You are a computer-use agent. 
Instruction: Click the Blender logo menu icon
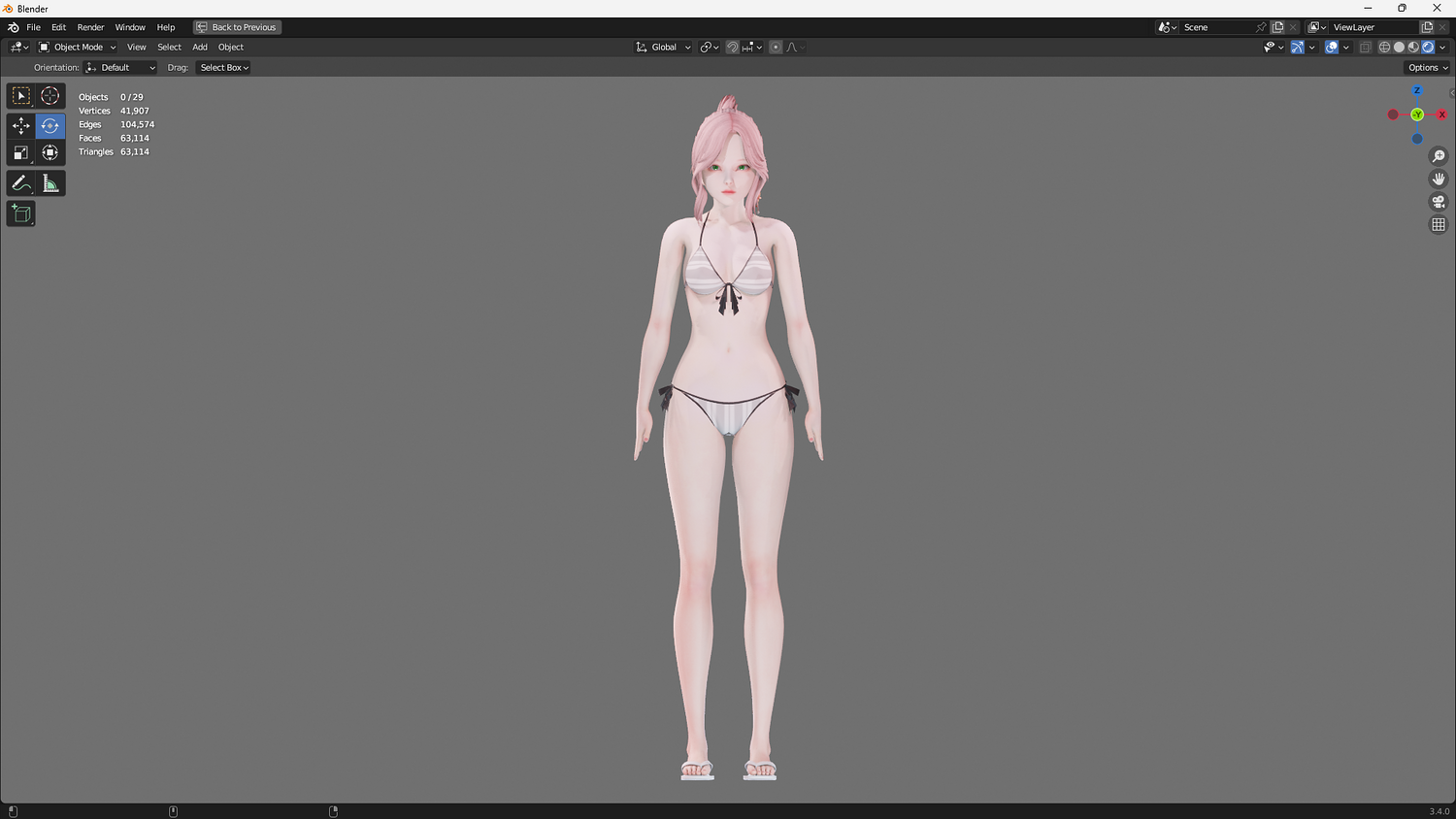coord(13,27)
